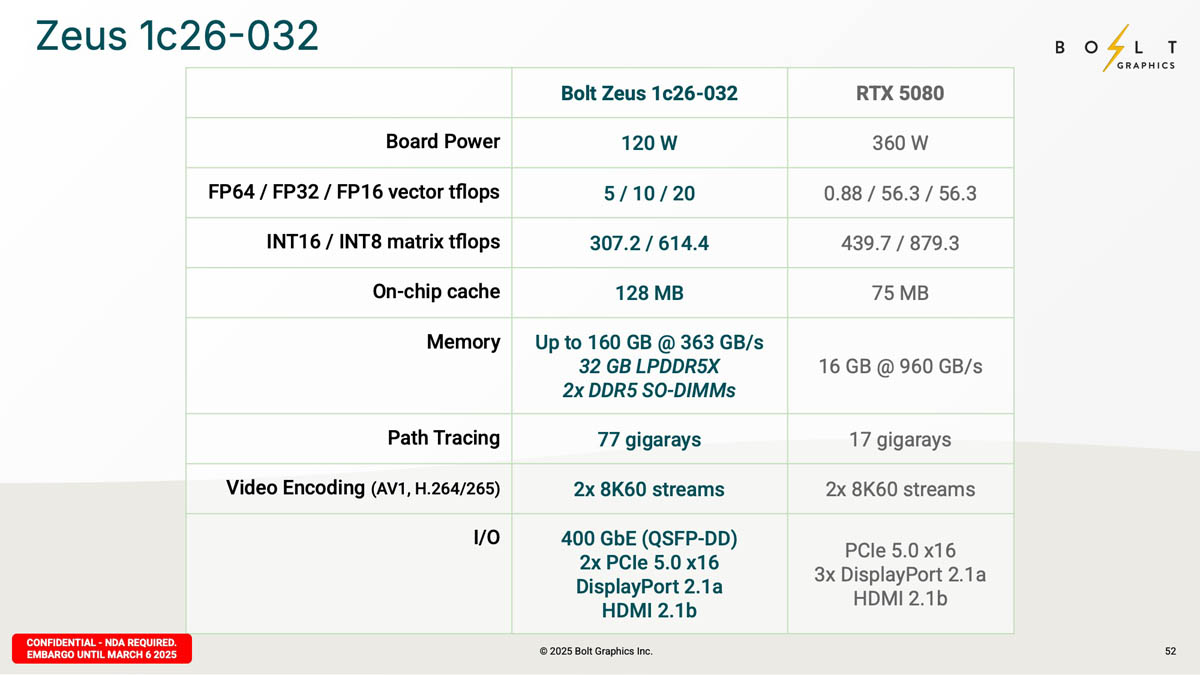Click the '16 GB @ 960 GB/s' cell
The width and height of the screenshot is (1200, 675).
pos(900,366)
